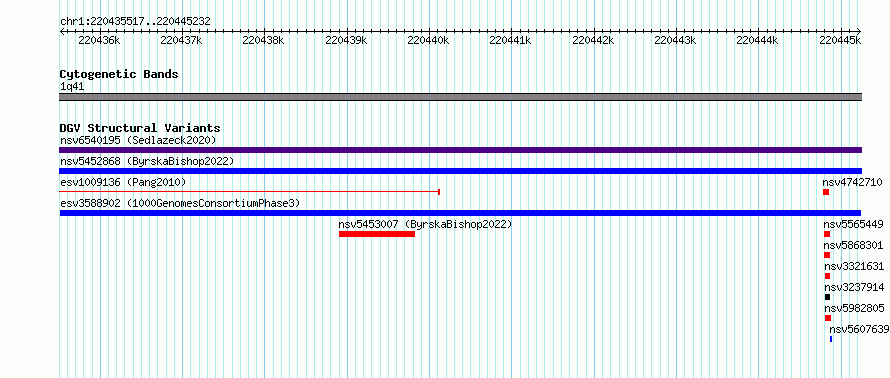
Task: Click the 220445k ruler tick label
Action: 841,40
